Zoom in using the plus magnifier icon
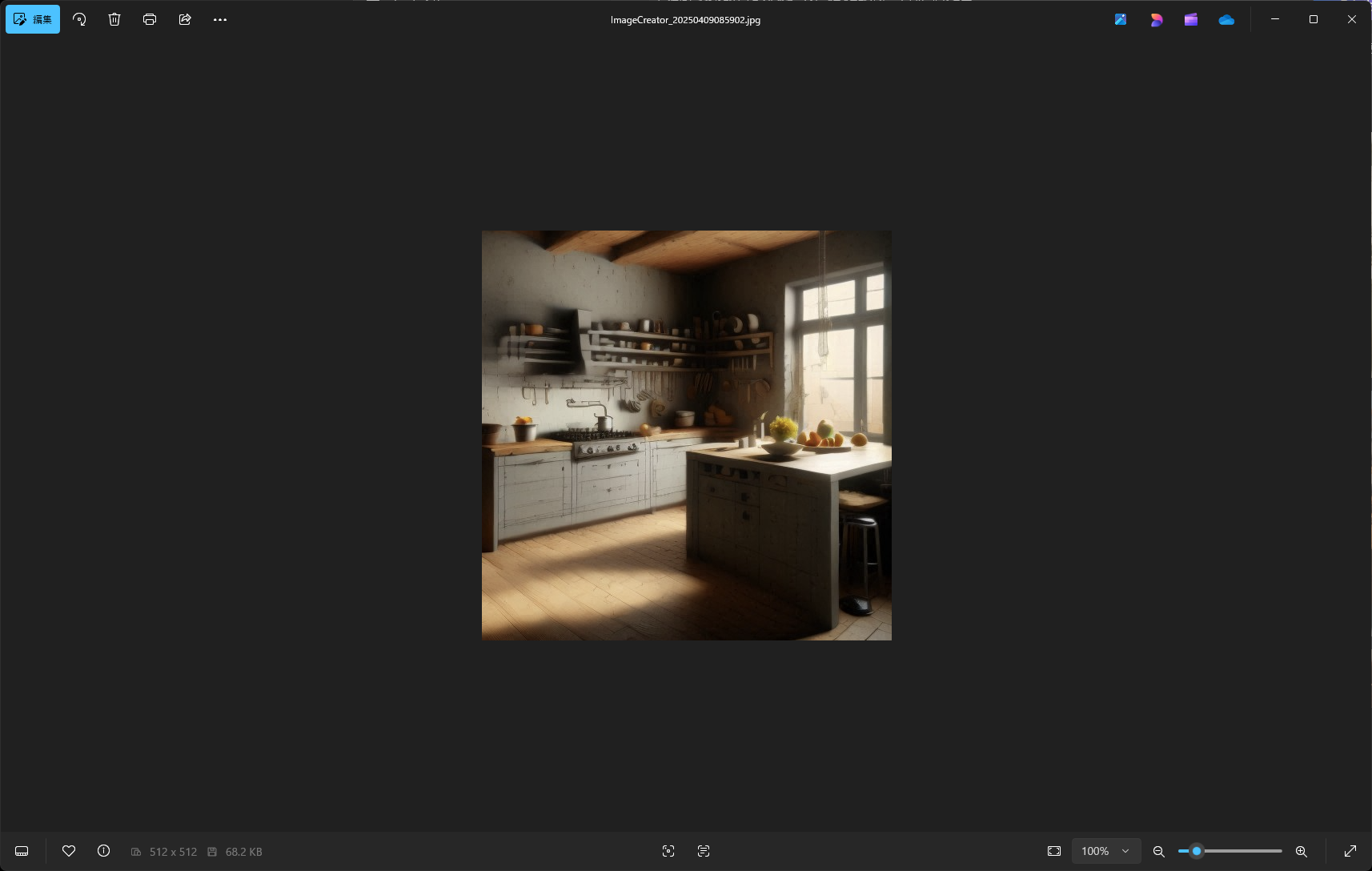The width and height of the screenshot is (1372, 871). (x=1302, y=851)
